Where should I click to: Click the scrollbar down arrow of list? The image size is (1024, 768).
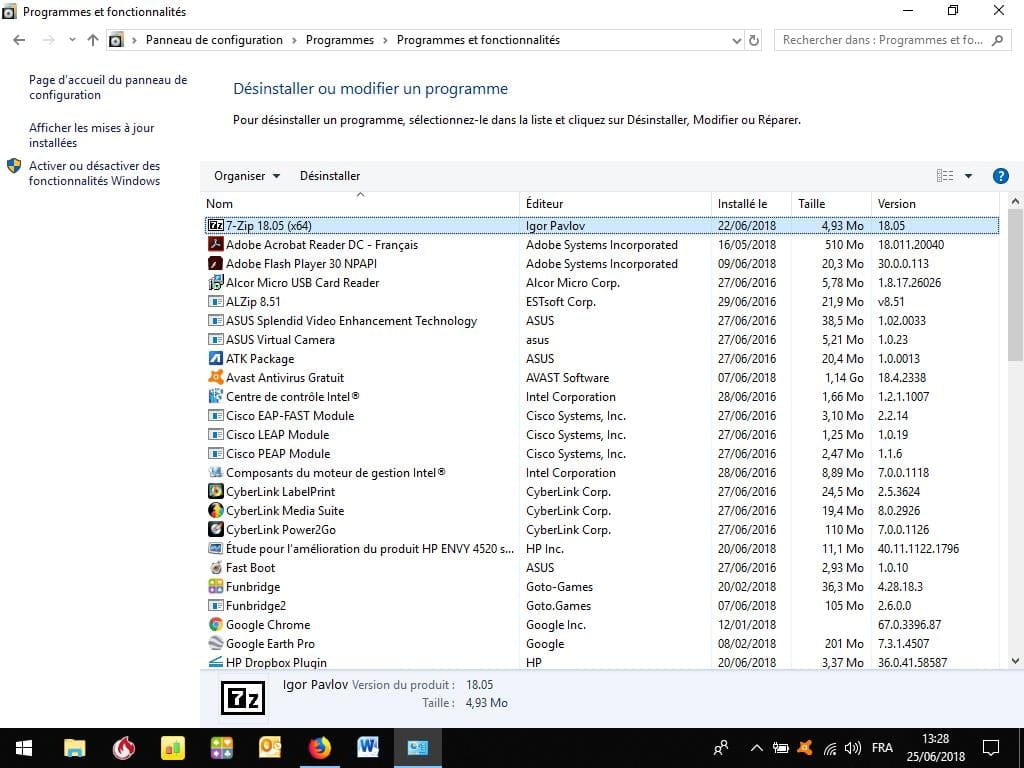pos(1015,661)
